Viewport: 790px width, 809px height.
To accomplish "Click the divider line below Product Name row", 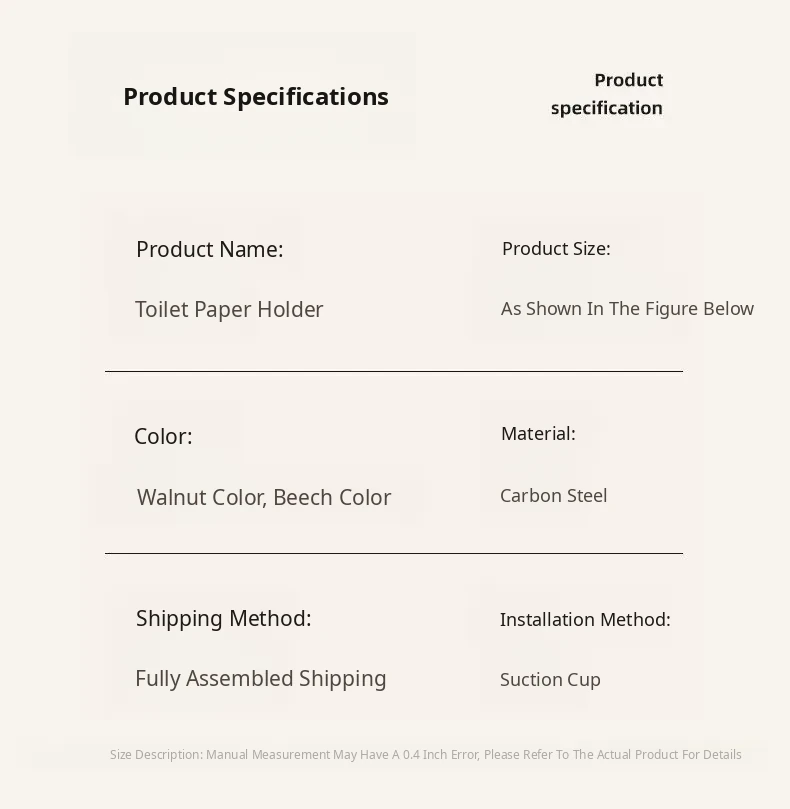I will 393,371.
